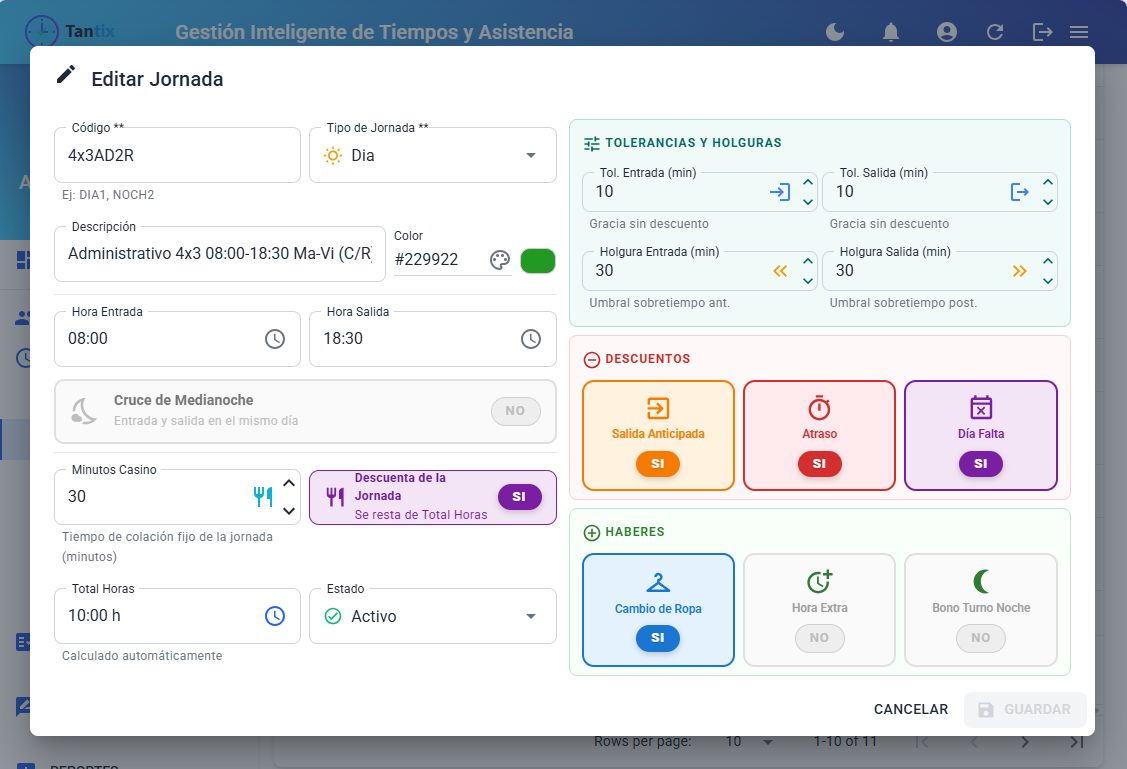This screenshot has height=769, width=1127.
Task: Open the hamburger menu icon
Action: [x=1079, y=32]
